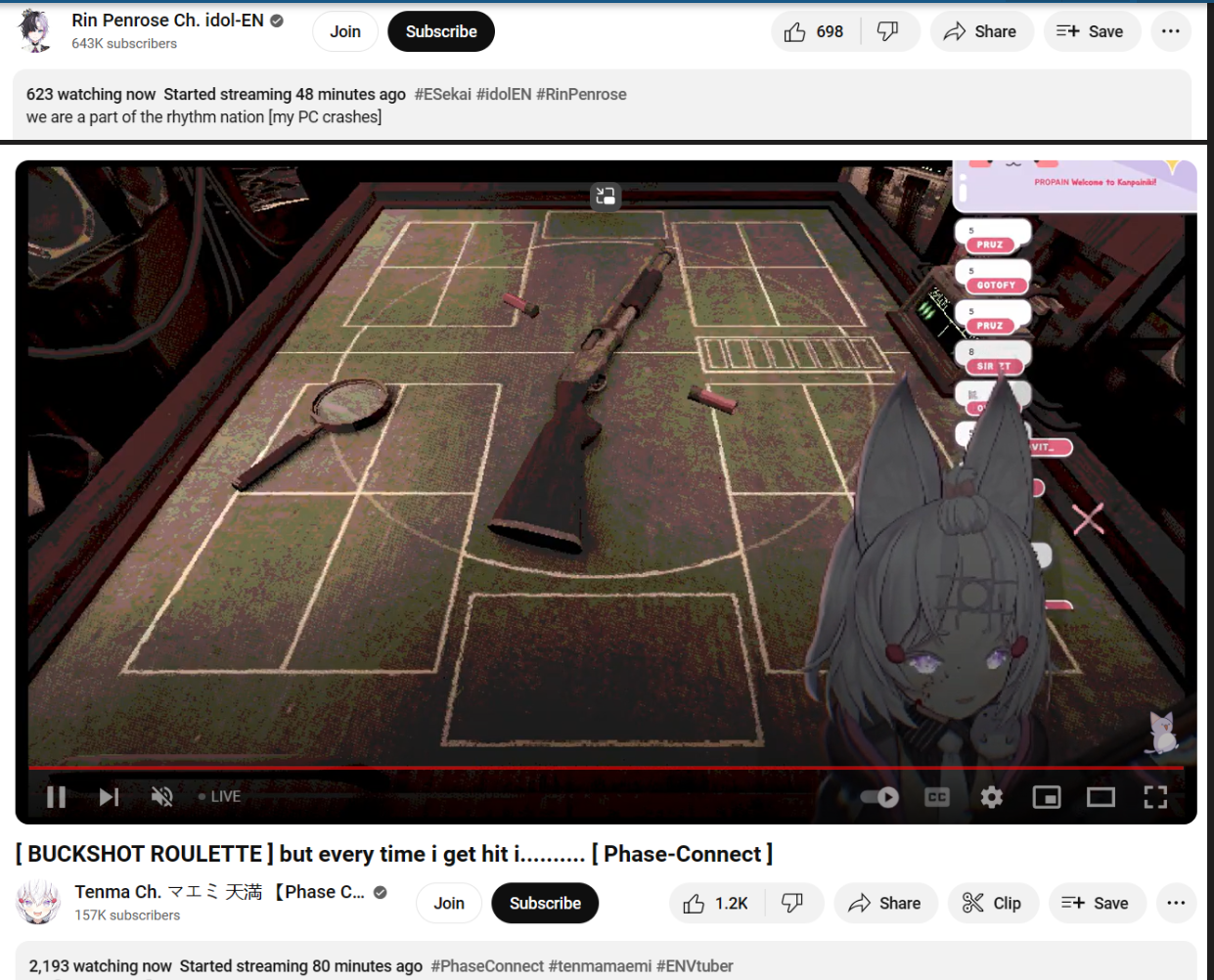Skip to next video

click(x=109, y=797)
